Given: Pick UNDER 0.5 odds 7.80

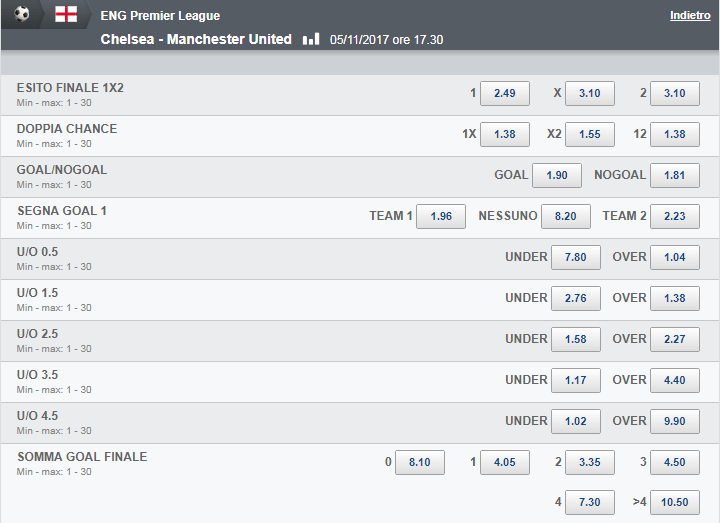Looking at the screenshot, I should pos(576,257).
